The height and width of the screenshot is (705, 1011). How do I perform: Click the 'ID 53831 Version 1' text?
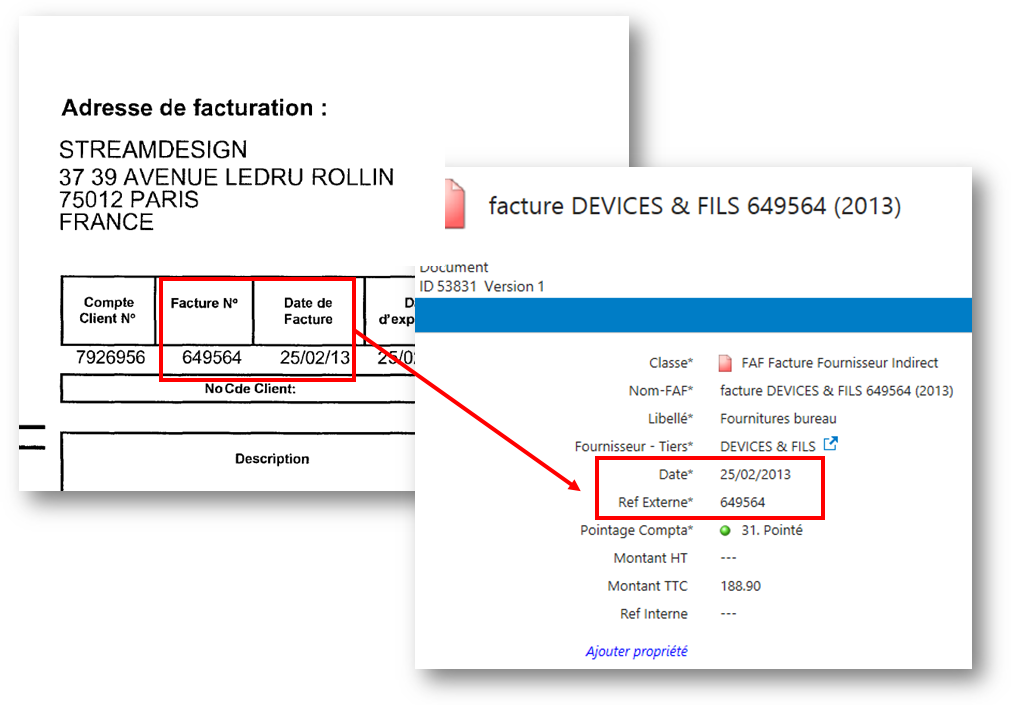click(x=481, y=286)
